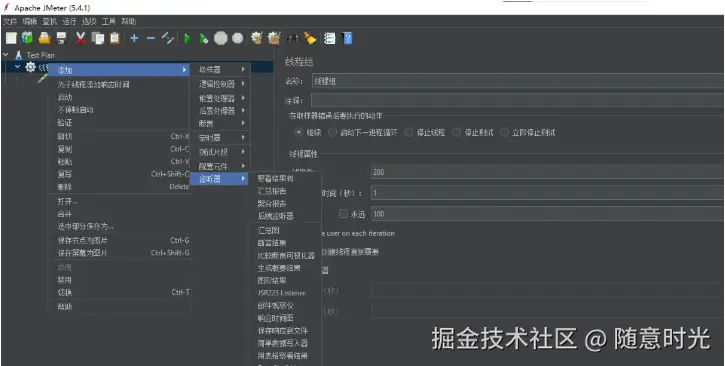Click the 名称 name input field

[x=518, y=81]
